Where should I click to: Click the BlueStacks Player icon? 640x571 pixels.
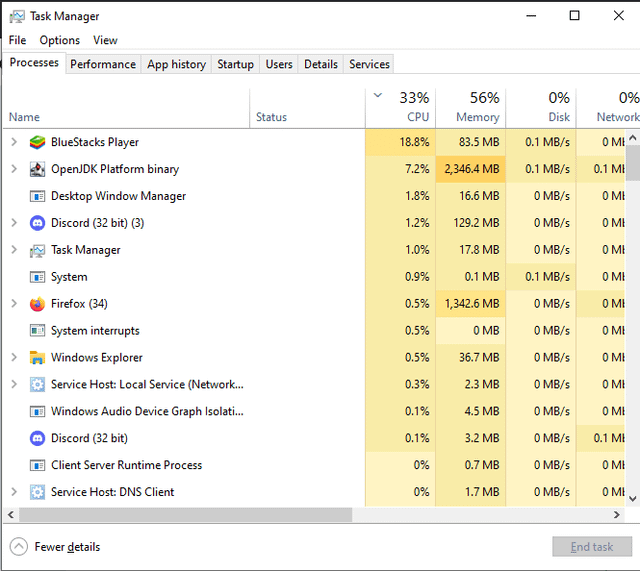pos(37,142)
